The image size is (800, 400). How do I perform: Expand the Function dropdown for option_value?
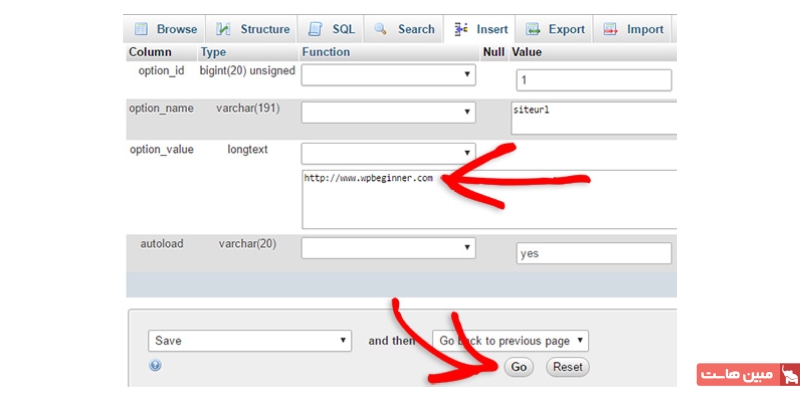[388, 153]
